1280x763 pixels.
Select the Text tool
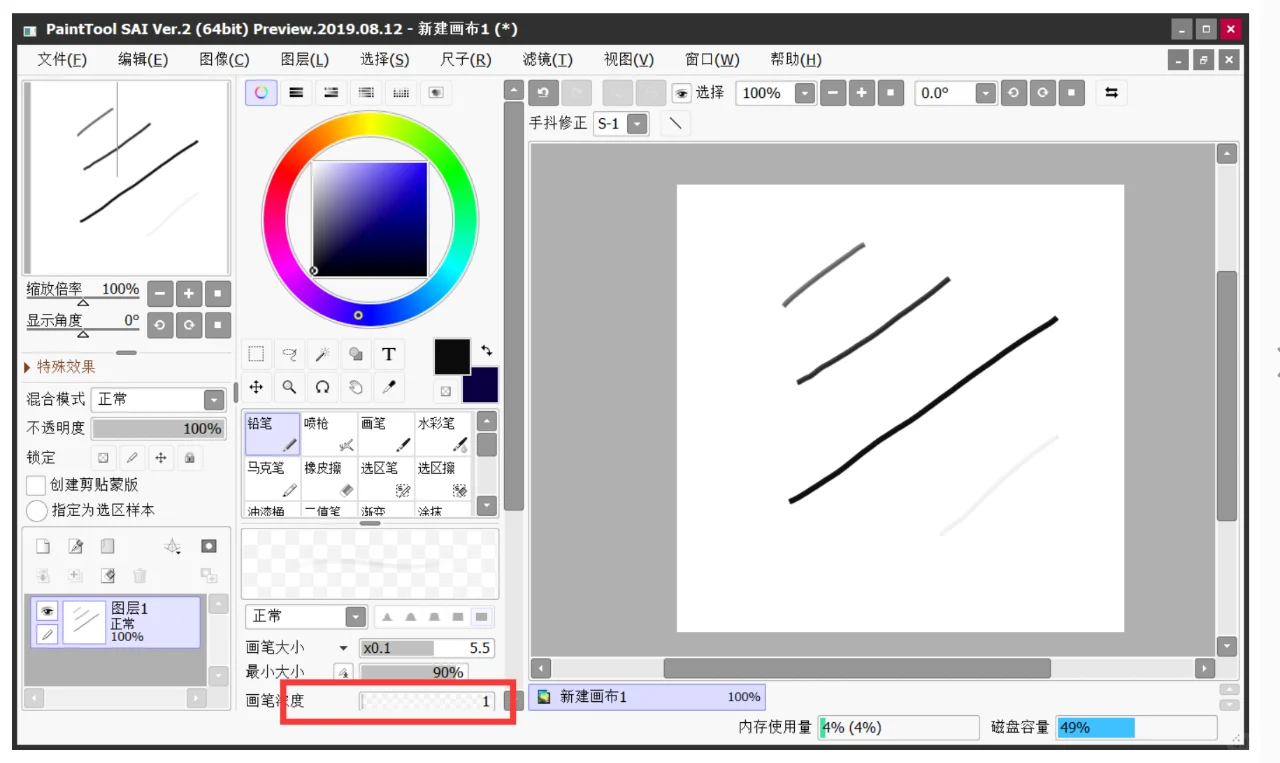389,354
